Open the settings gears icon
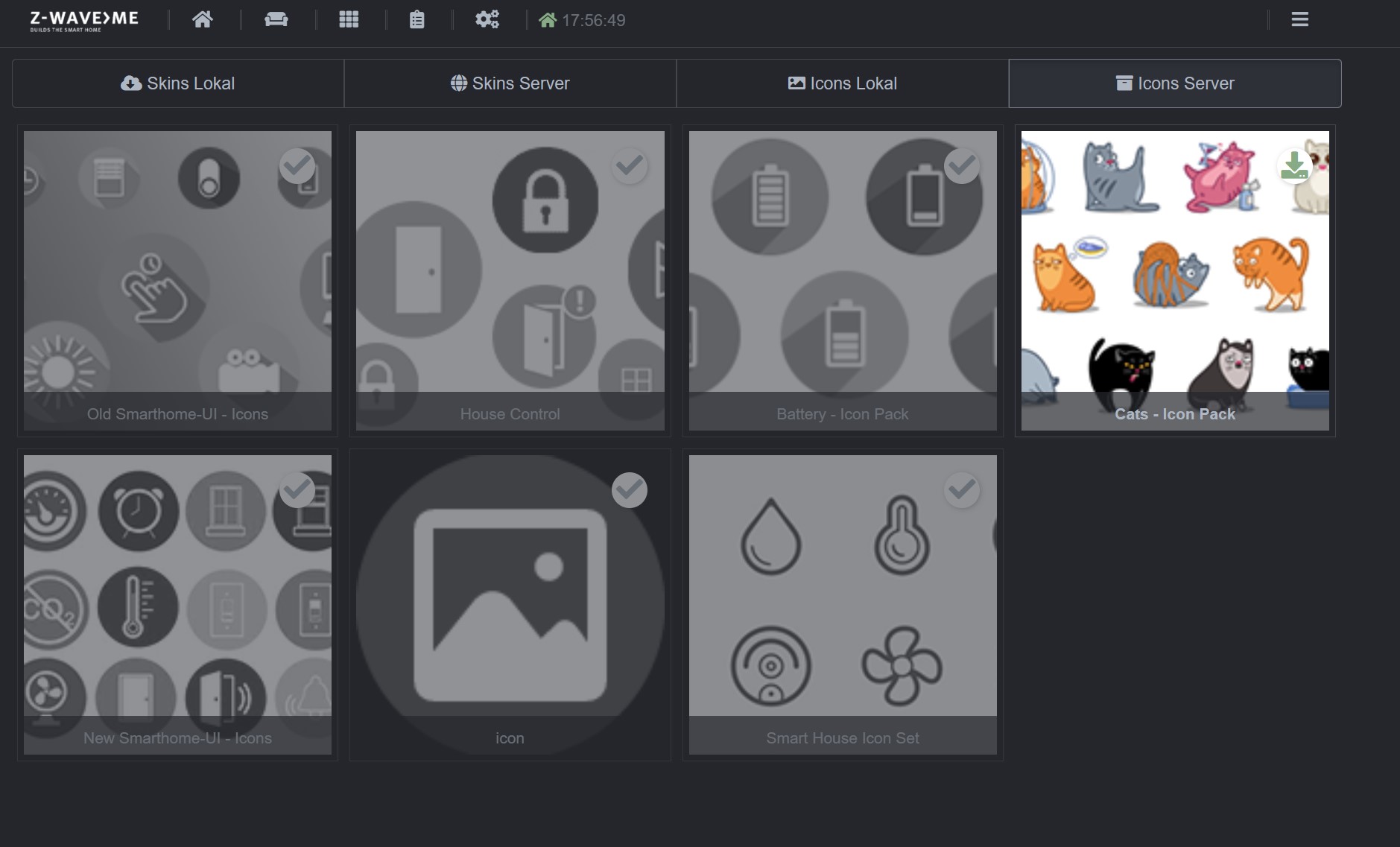 pos(487,19)
